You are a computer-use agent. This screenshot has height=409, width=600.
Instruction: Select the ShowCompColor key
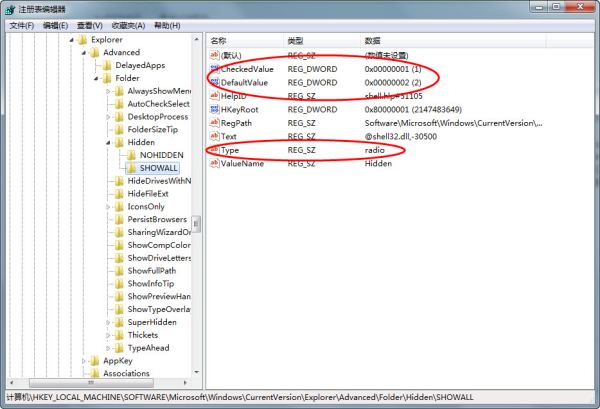point(159,245)
